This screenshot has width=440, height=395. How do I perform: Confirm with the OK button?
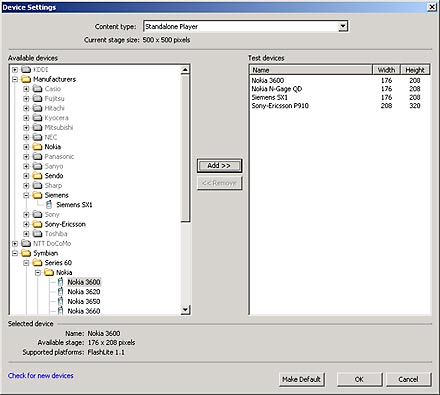coord(359,379)
